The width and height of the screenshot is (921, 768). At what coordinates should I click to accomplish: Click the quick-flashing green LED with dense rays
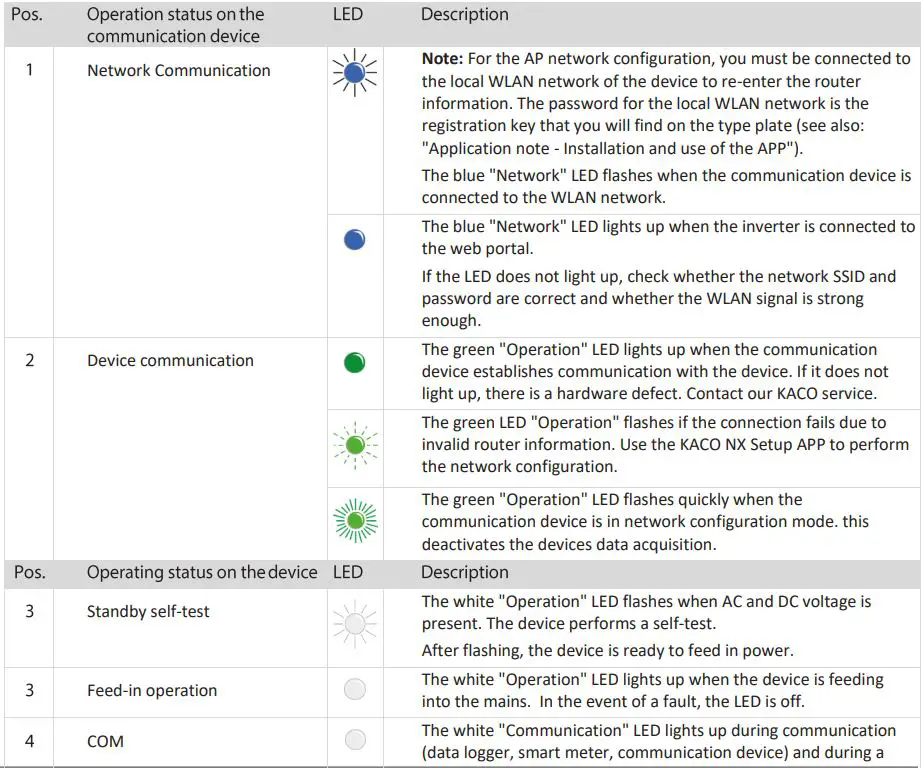coord(354,521)
